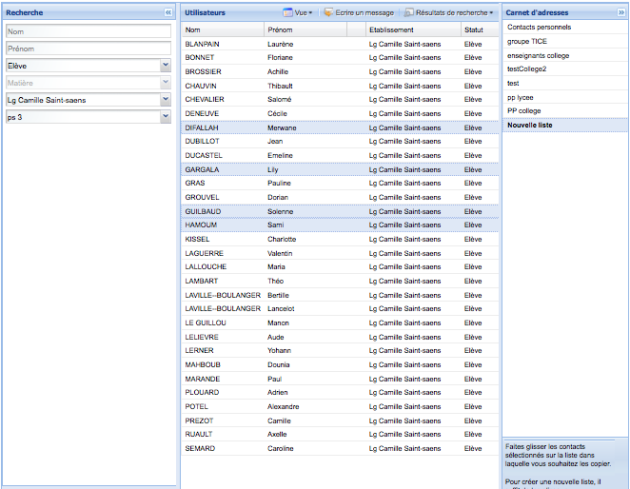Screen dimensions: 630x489
Task: Open the Vue dropdown menu
Action: click(x=298, y=12)
